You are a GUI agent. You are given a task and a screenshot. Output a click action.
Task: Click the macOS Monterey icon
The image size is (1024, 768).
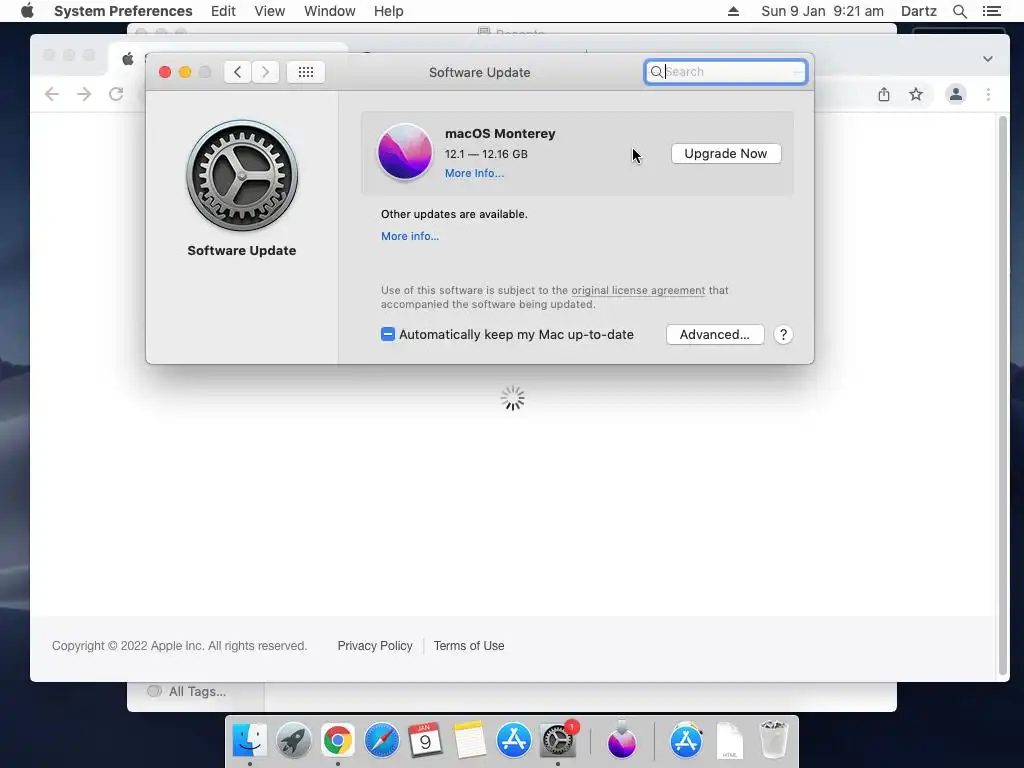405,152
